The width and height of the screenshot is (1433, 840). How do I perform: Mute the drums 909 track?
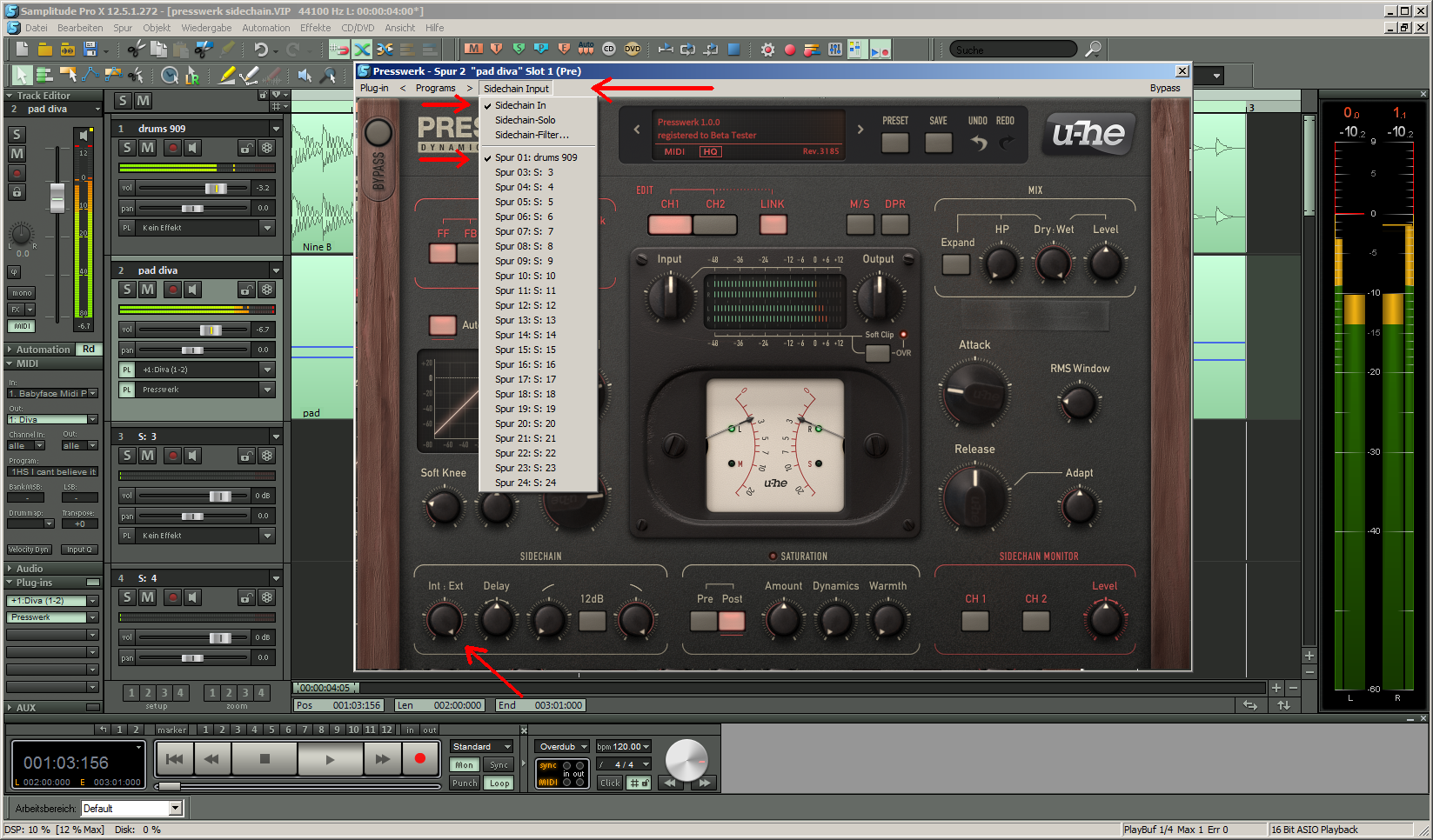148,148
